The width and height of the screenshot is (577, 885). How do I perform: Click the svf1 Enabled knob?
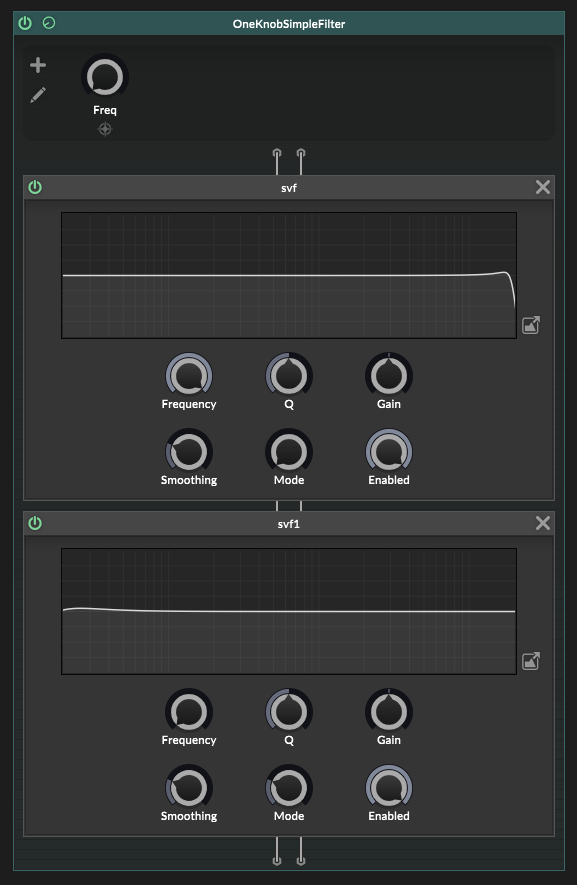coord(389,787)
